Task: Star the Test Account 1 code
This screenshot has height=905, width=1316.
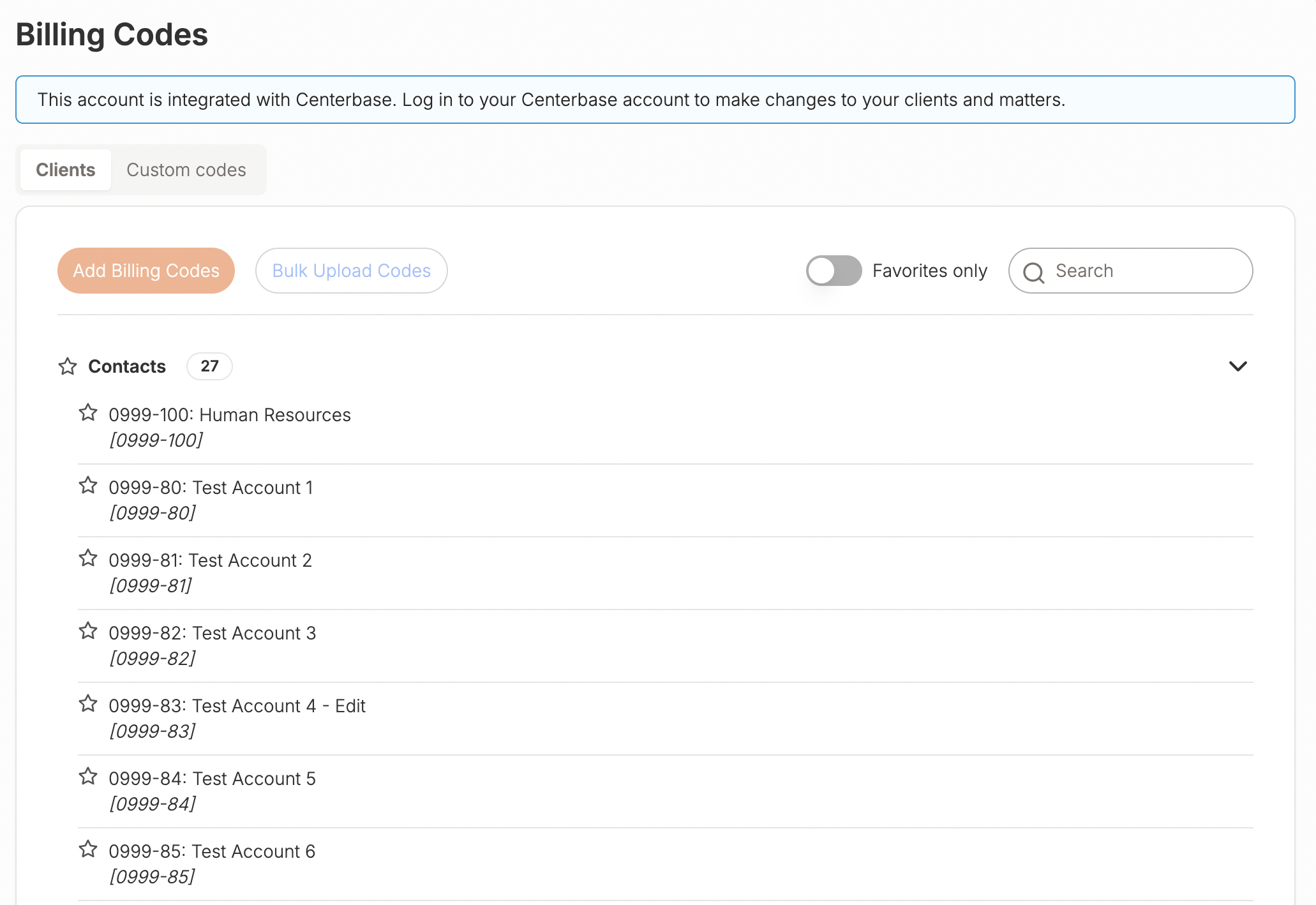Action: coord(88,486)
